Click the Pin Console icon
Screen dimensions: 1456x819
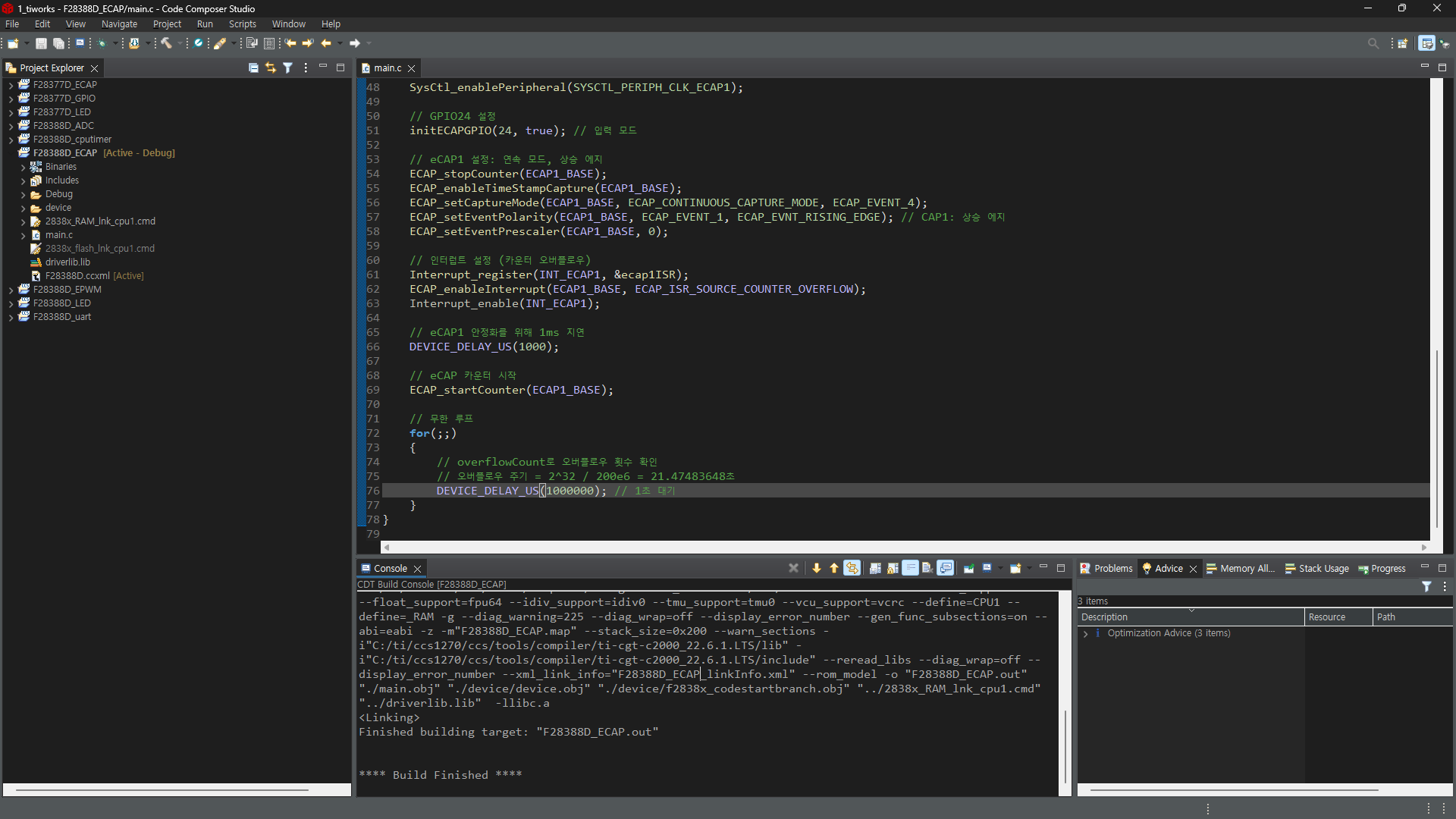(968, 568)
